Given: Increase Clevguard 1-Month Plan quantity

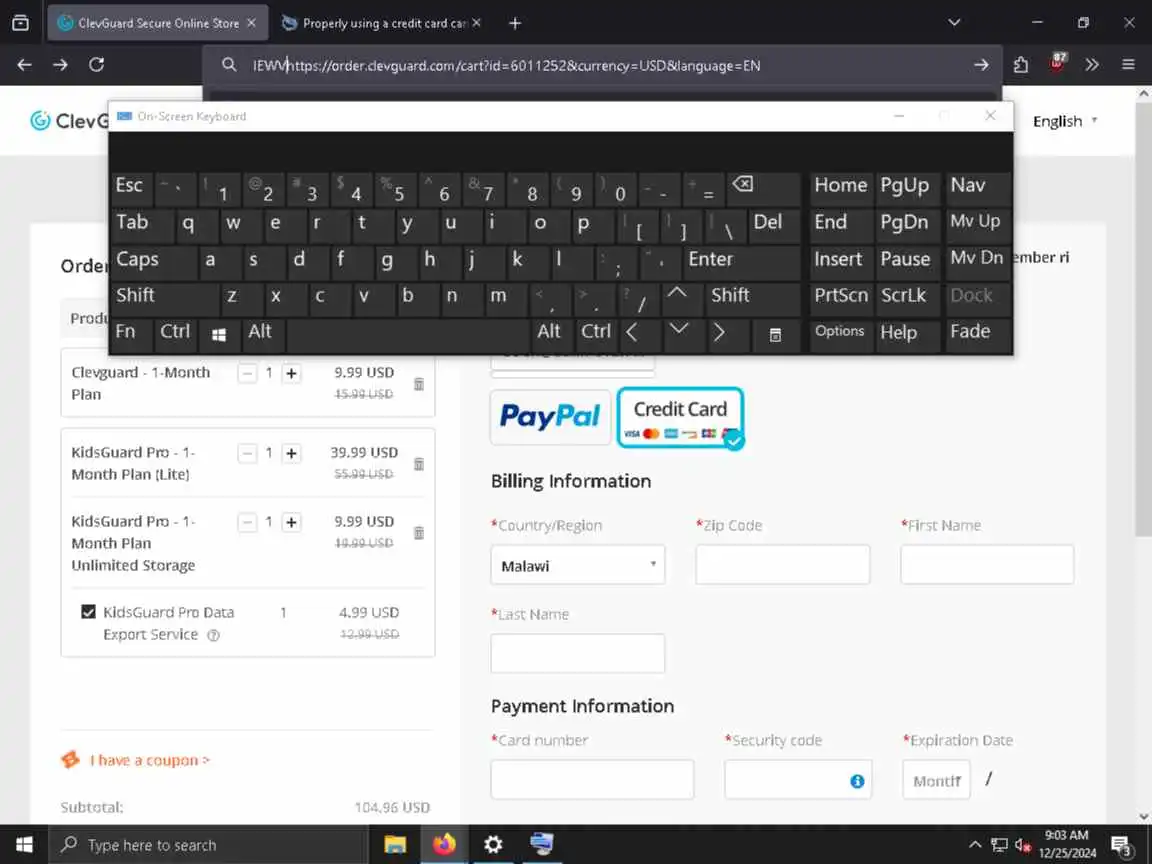Looking at the screenshot, I should pyautogui.click(x=292, y=373).
